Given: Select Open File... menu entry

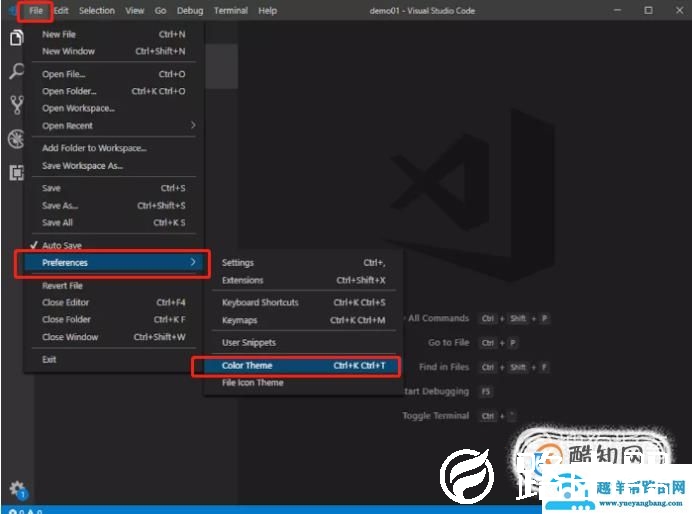Looking at the screenshot, I should pyautogui.click(x=114, y=74).
